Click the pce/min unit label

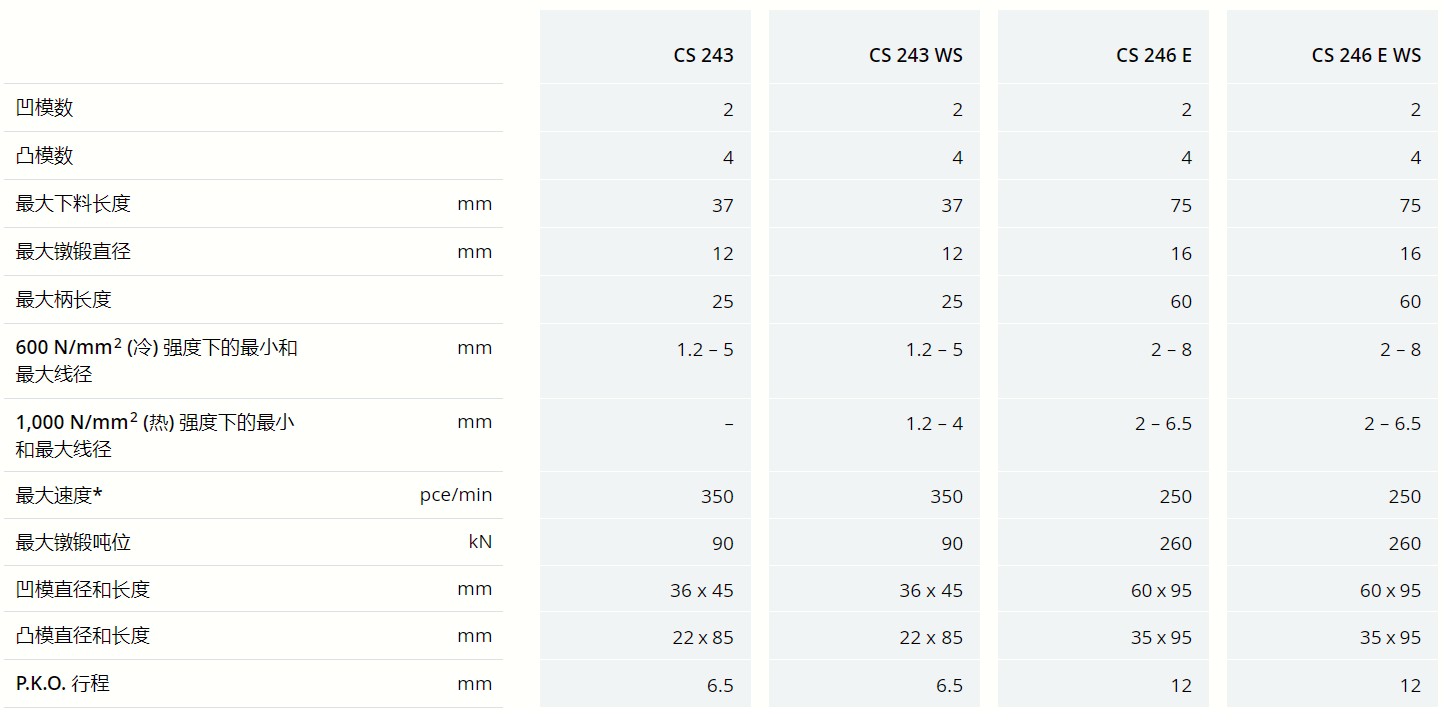(456, 495)
